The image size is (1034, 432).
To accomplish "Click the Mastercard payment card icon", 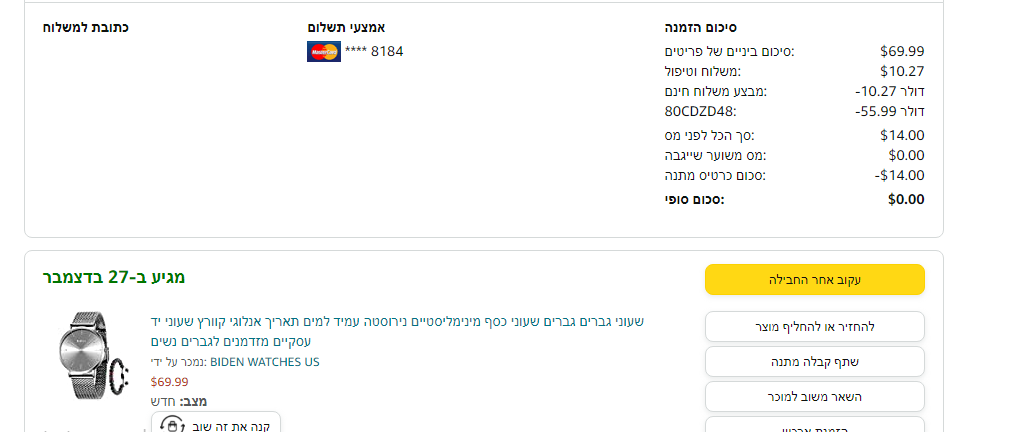I will (x=323, y=51).
